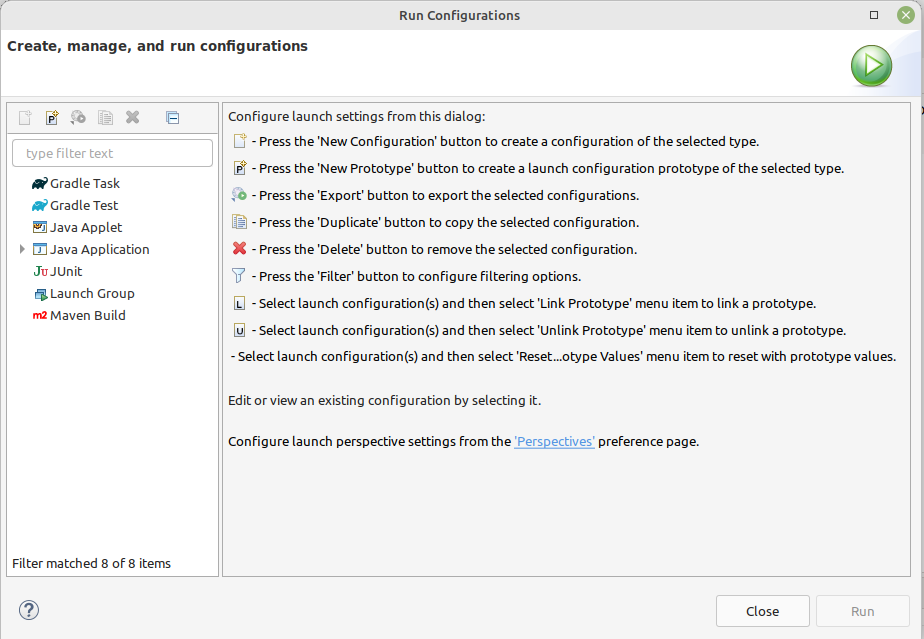Click the Run button
The height and width of the screenshot is (639, 924).
pyautogui.click(x=863, y=611)
